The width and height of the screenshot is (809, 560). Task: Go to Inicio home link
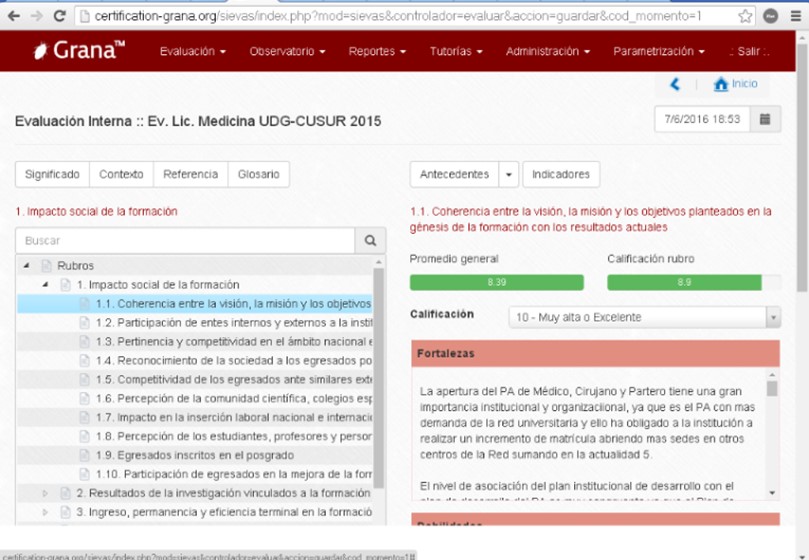tap(735, 85)
